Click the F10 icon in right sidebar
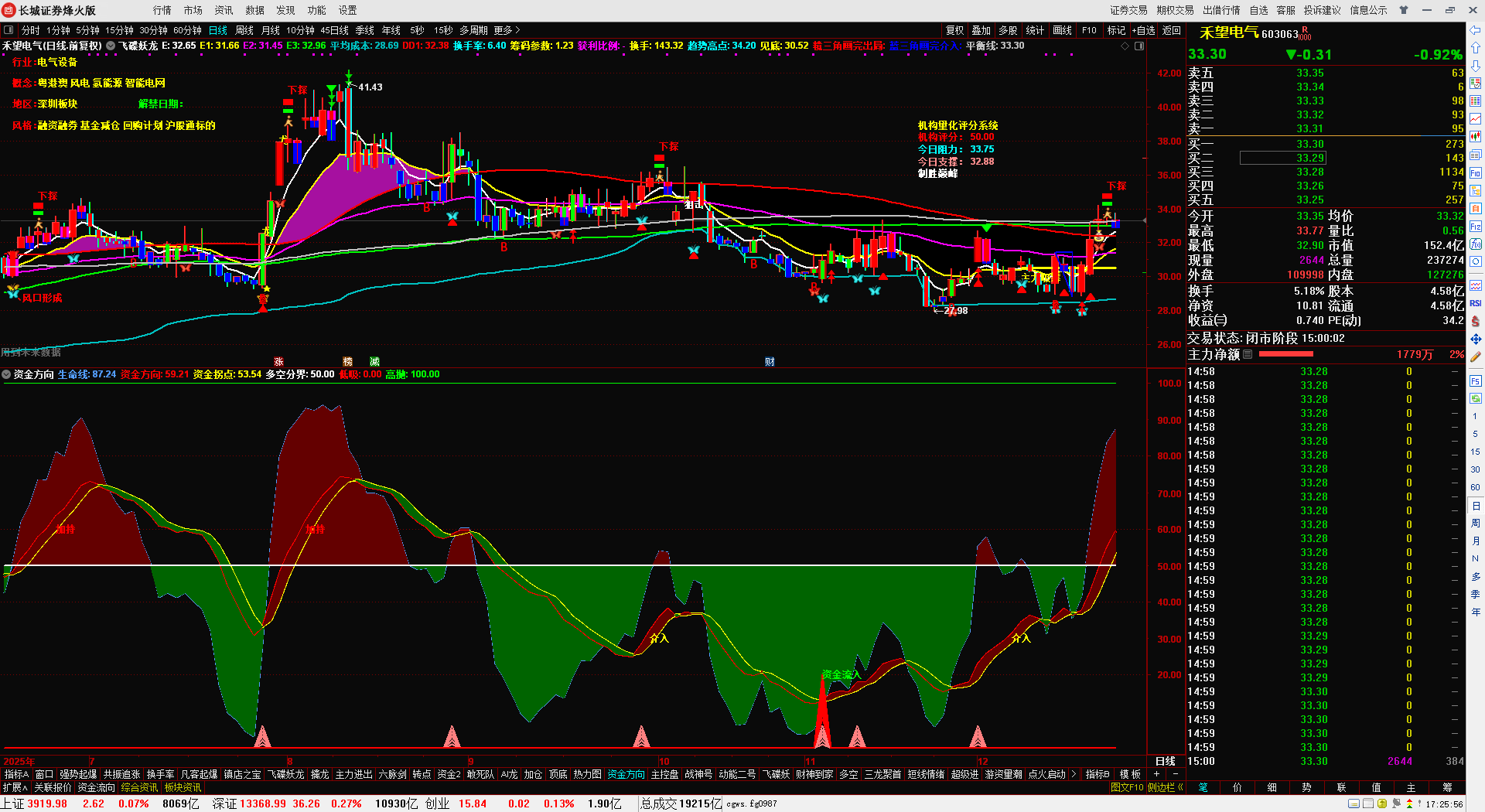The image size is (1485, 812). click(x=1476, y=172)
